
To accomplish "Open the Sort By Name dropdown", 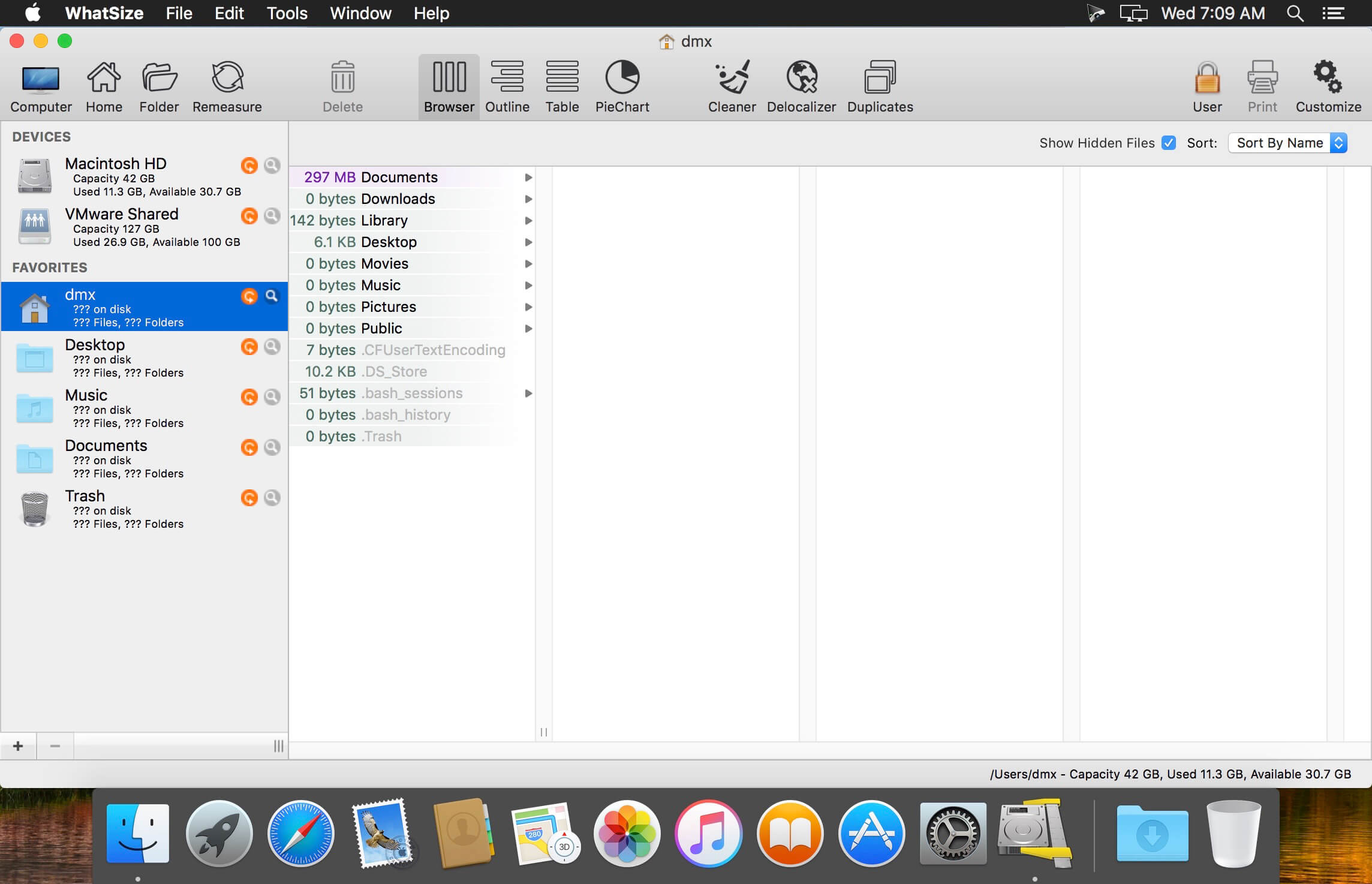I will coord(1287,143).
